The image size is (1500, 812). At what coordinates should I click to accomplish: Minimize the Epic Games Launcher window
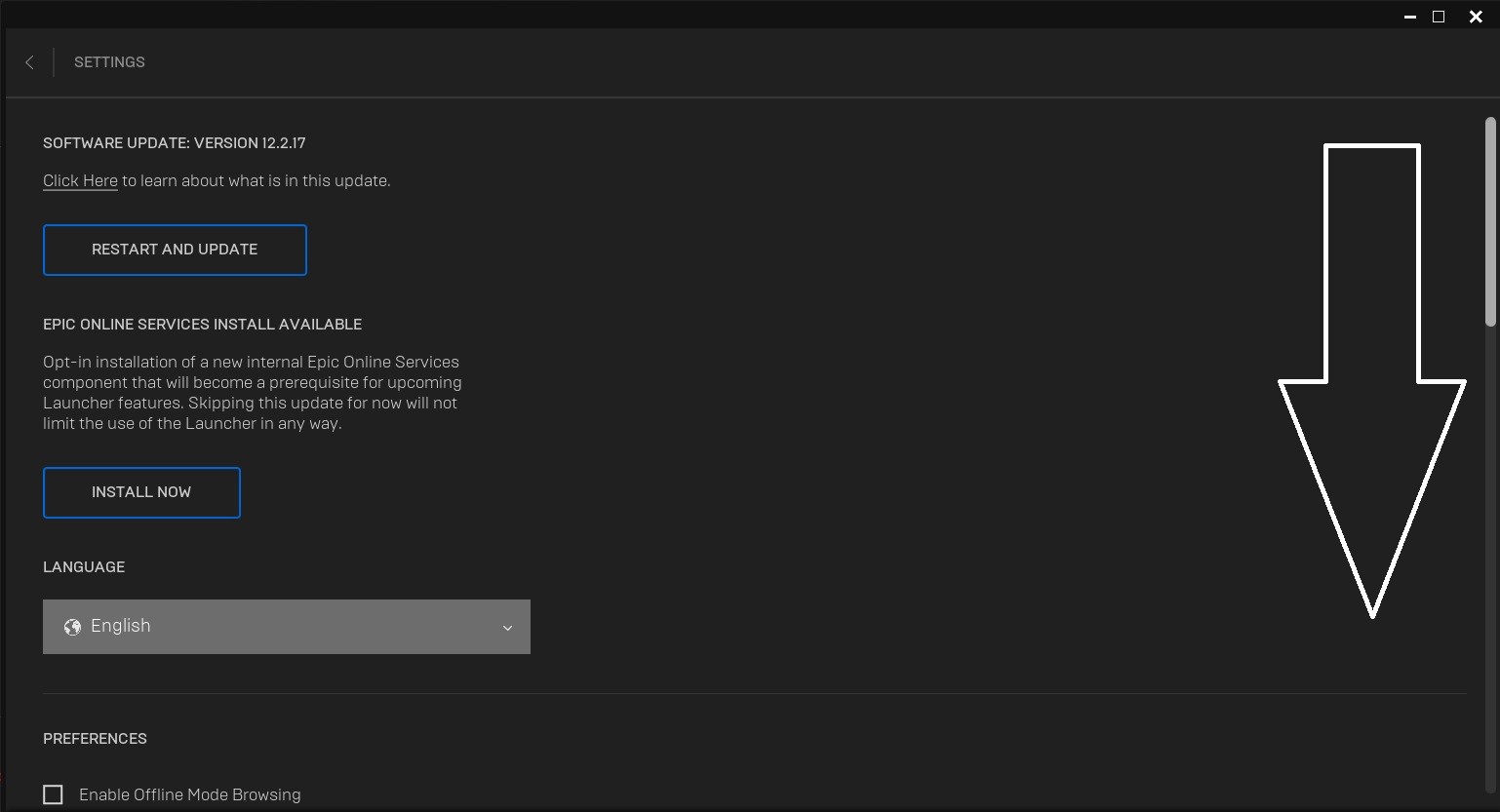[1409, 16]
